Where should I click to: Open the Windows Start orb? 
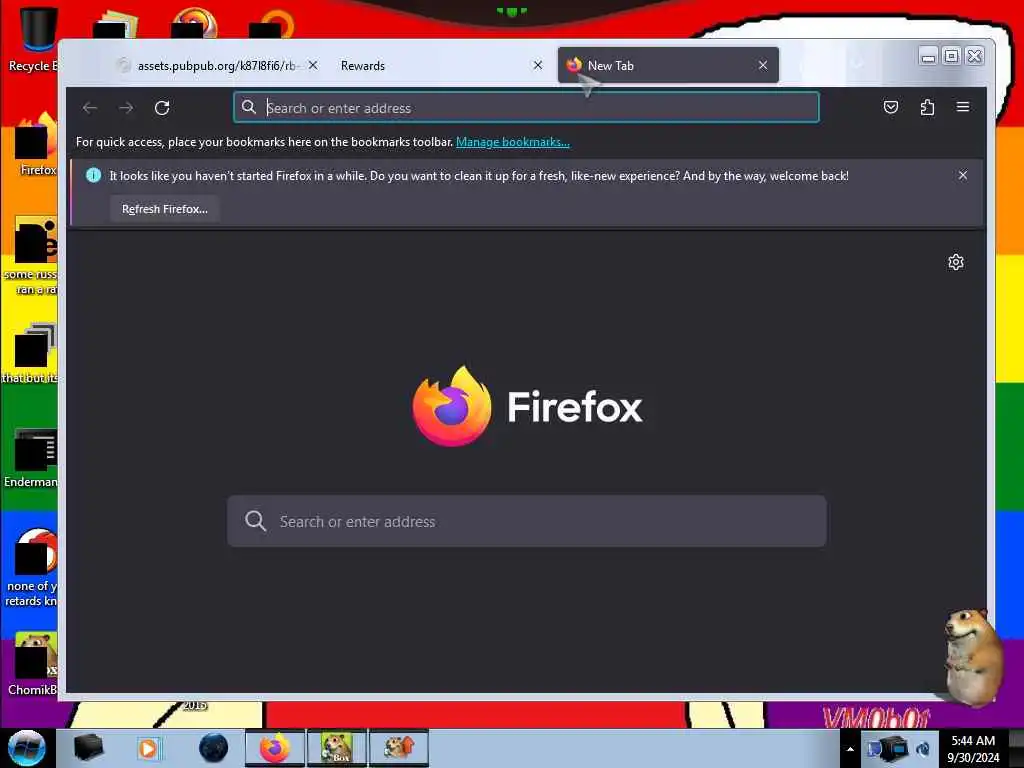point(27,748)
